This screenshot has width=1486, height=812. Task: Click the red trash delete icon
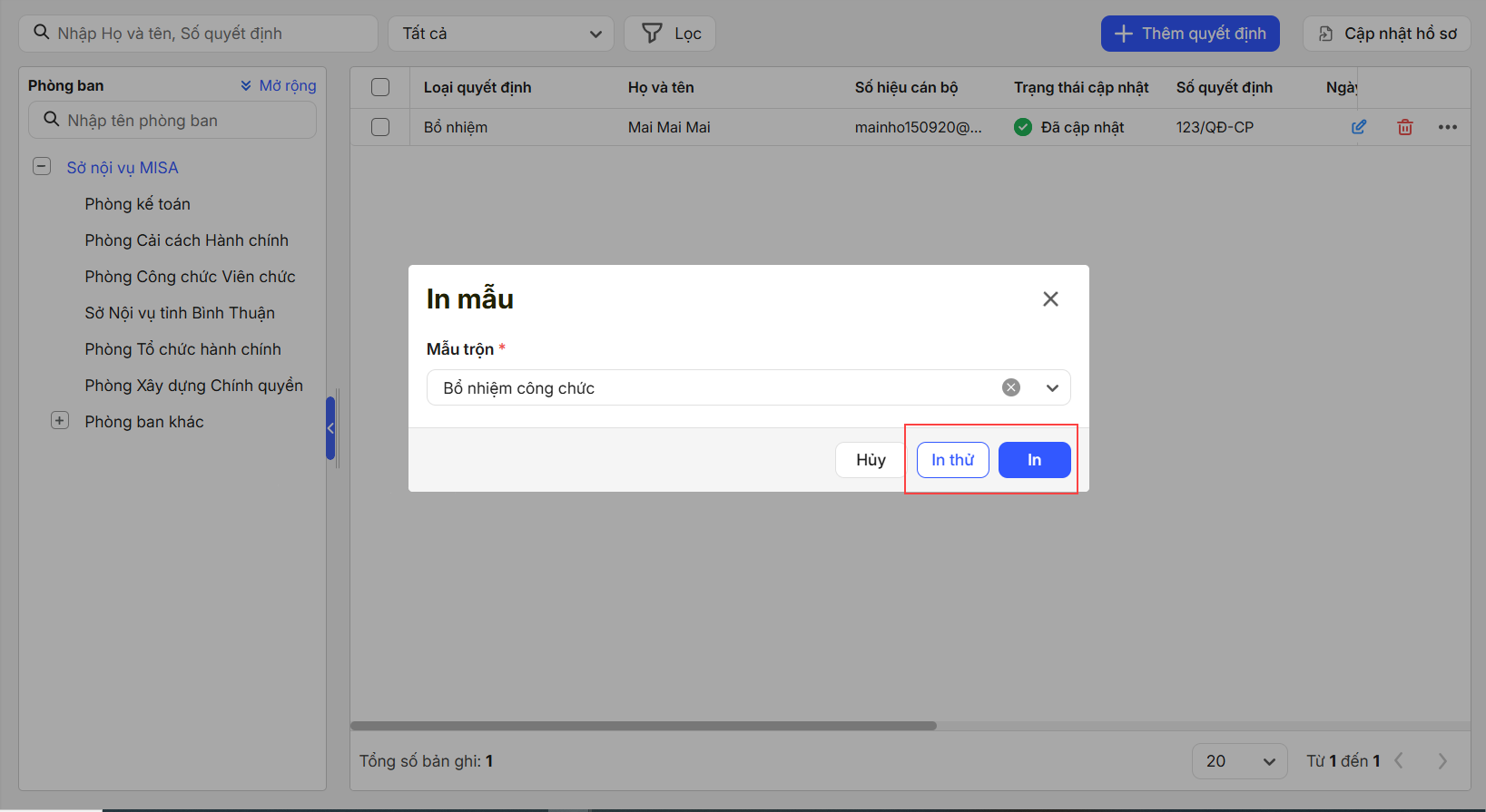(1404, 127)
